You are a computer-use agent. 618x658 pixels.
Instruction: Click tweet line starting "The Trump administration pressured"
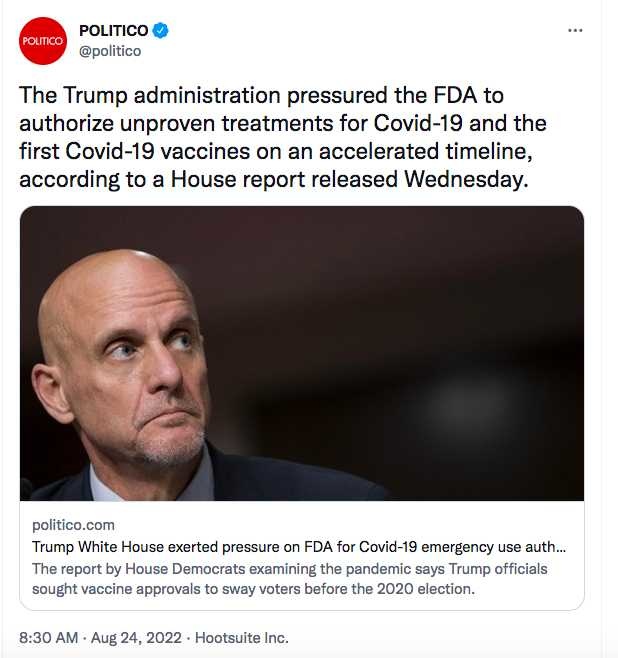pos(261,95)
